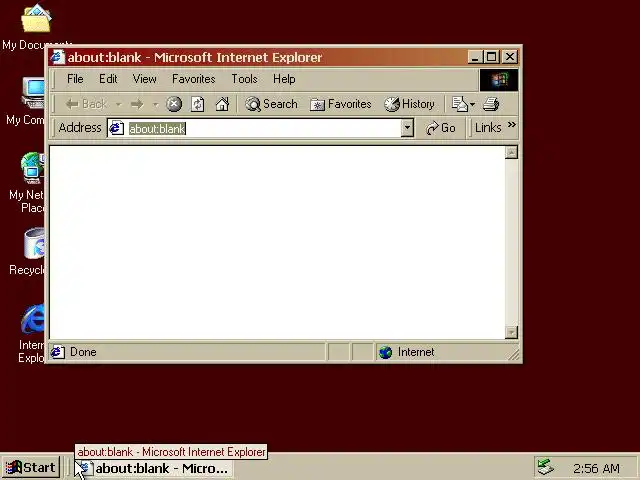Click the Print icon

(491, 104)
